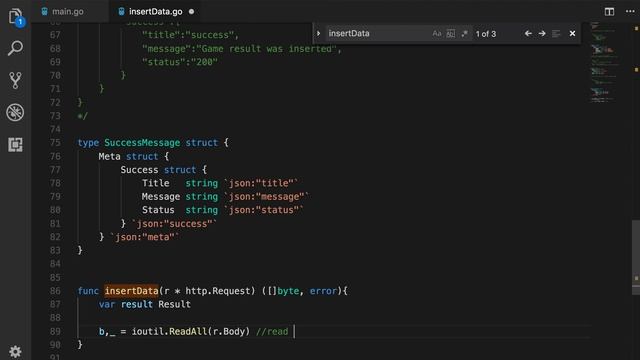Go to previous match arrow
Screen dimensions: 640x360
[528, 33]
